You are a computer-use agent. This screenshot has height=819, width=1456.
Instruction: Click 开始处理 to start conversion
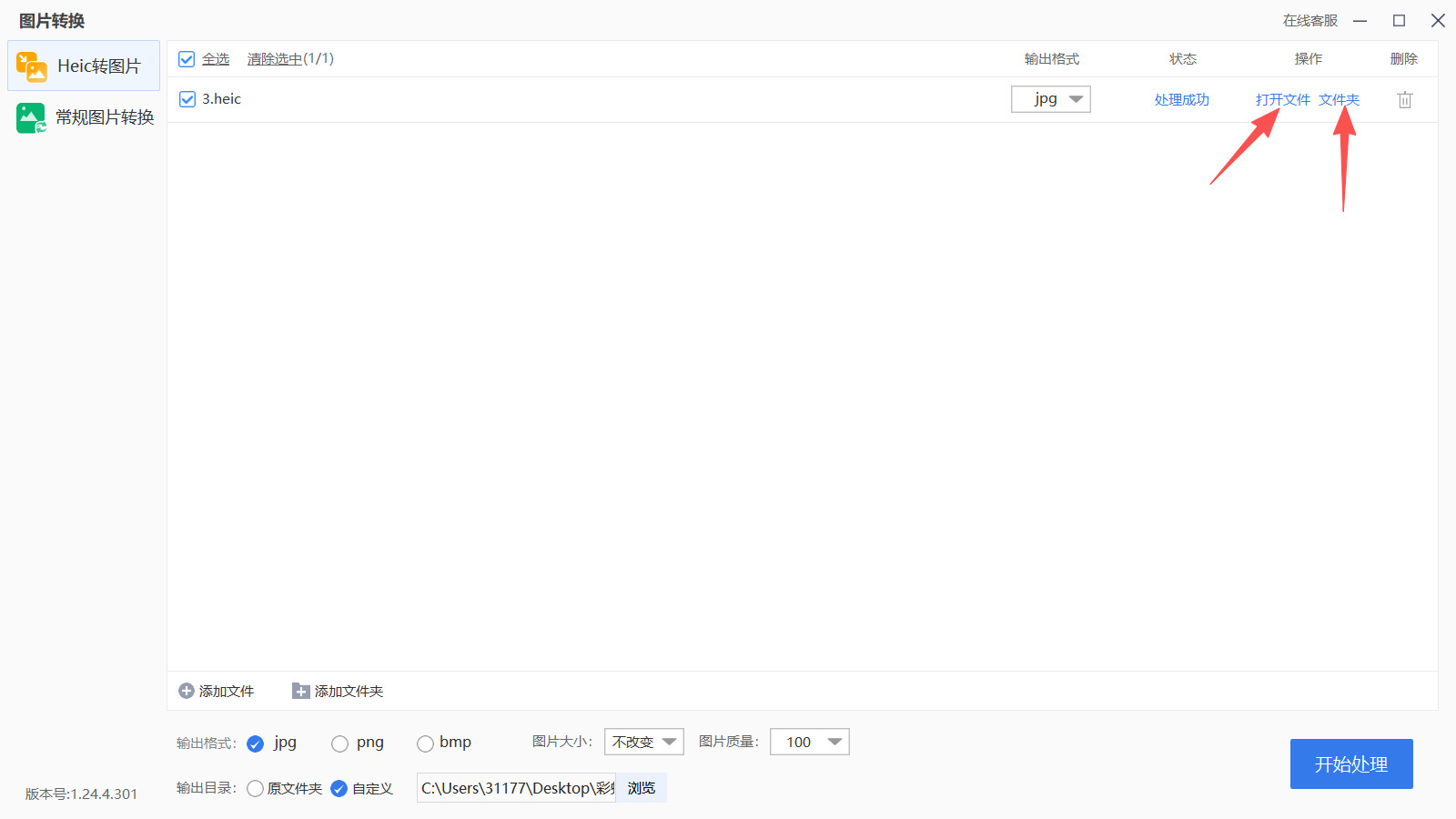(1351, 764)
